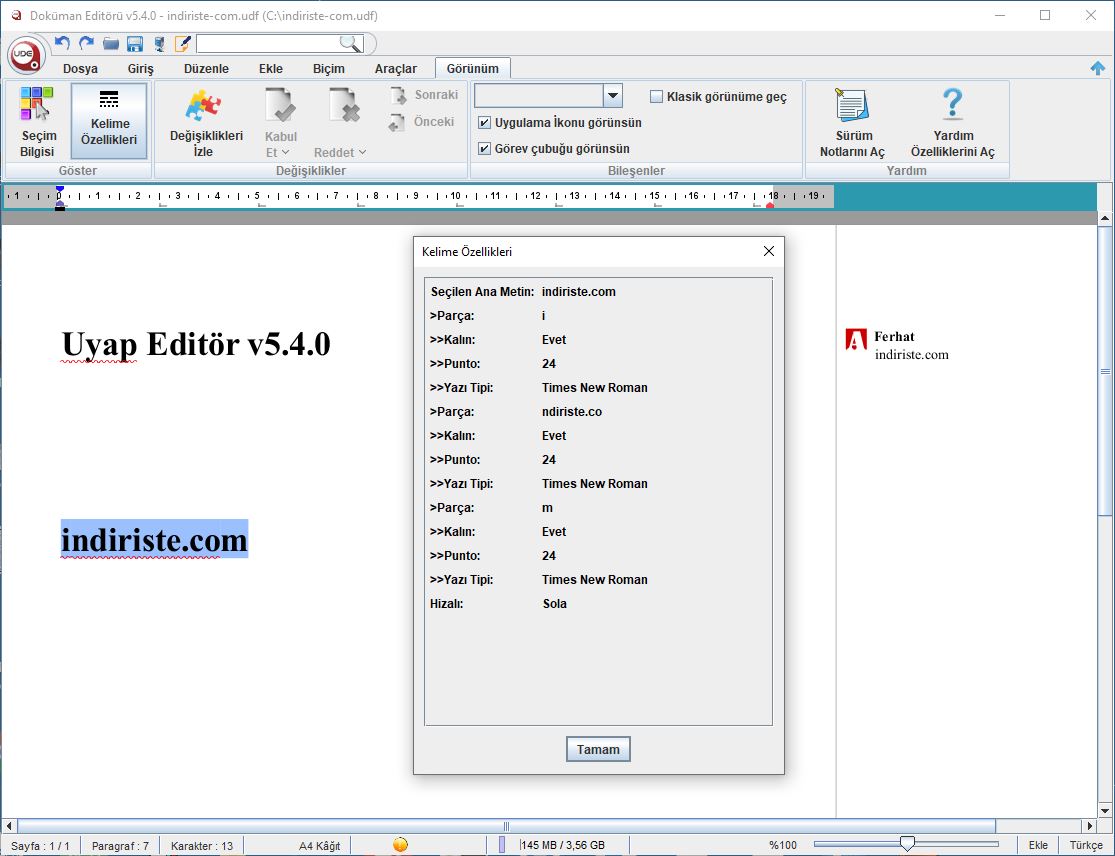
Task: Open Seçim Bilgisi selection info
Action: pyautogui.click(x=37, y=122)
